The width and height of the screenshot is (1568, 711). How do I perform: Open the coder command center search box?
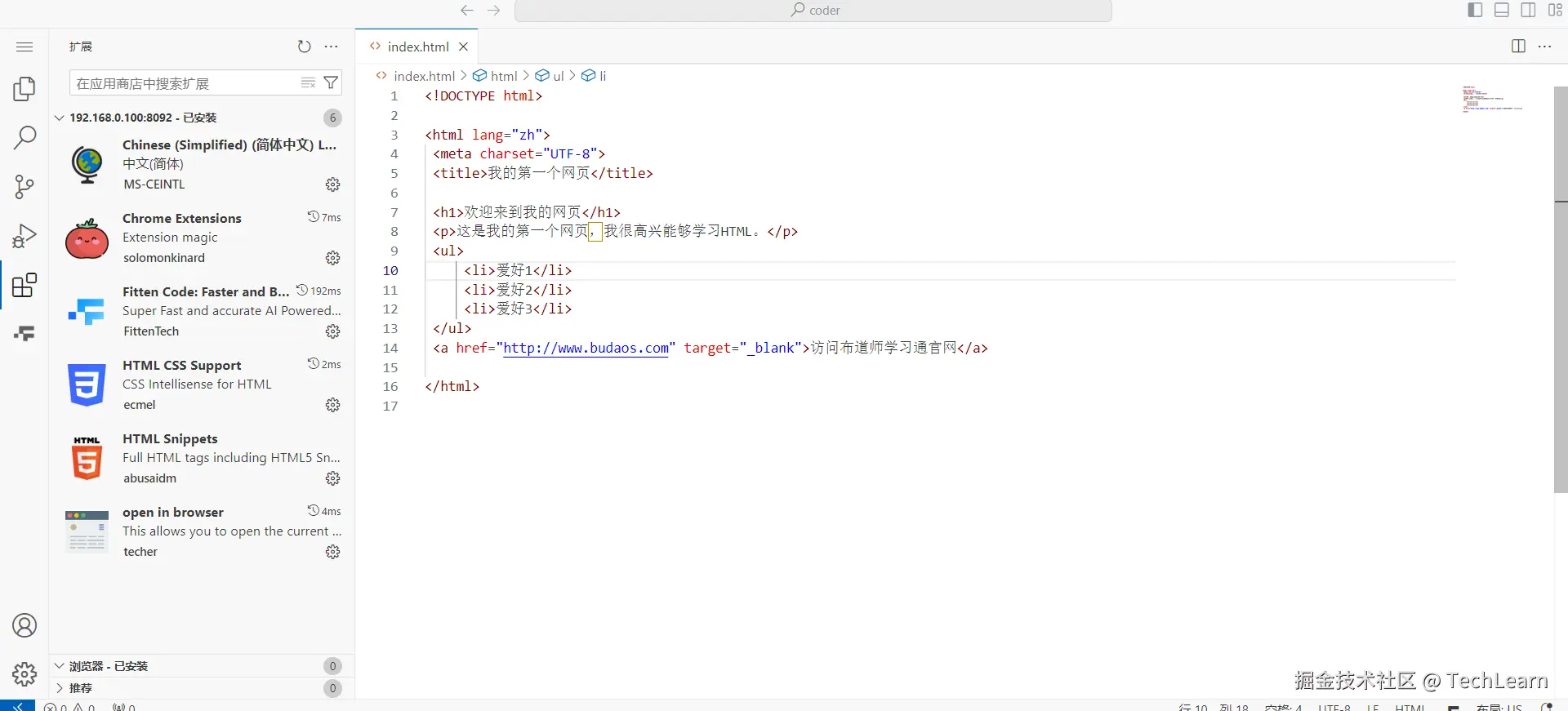tap(813, 10)
